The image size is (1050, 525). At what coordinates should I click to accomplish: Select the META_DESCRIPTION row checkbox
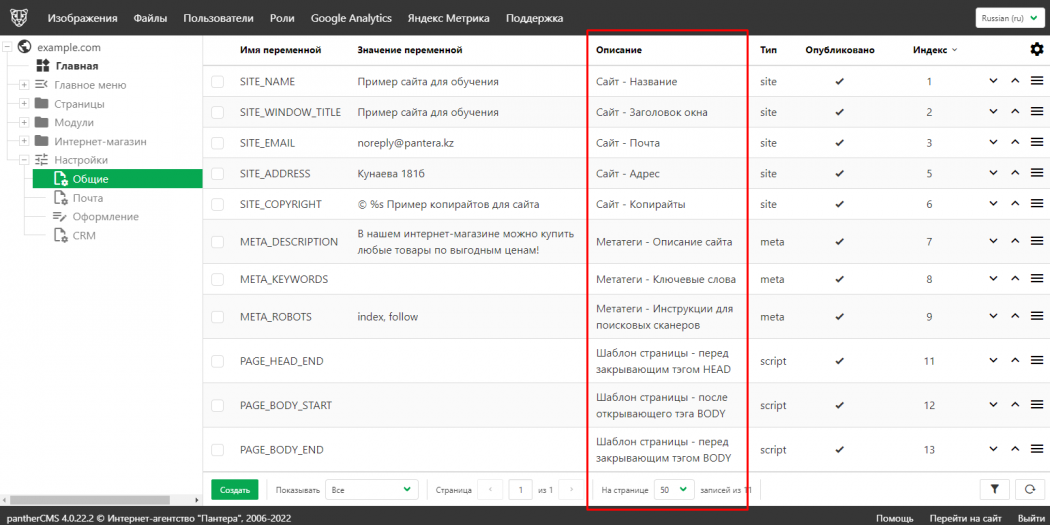coord(218,242)
